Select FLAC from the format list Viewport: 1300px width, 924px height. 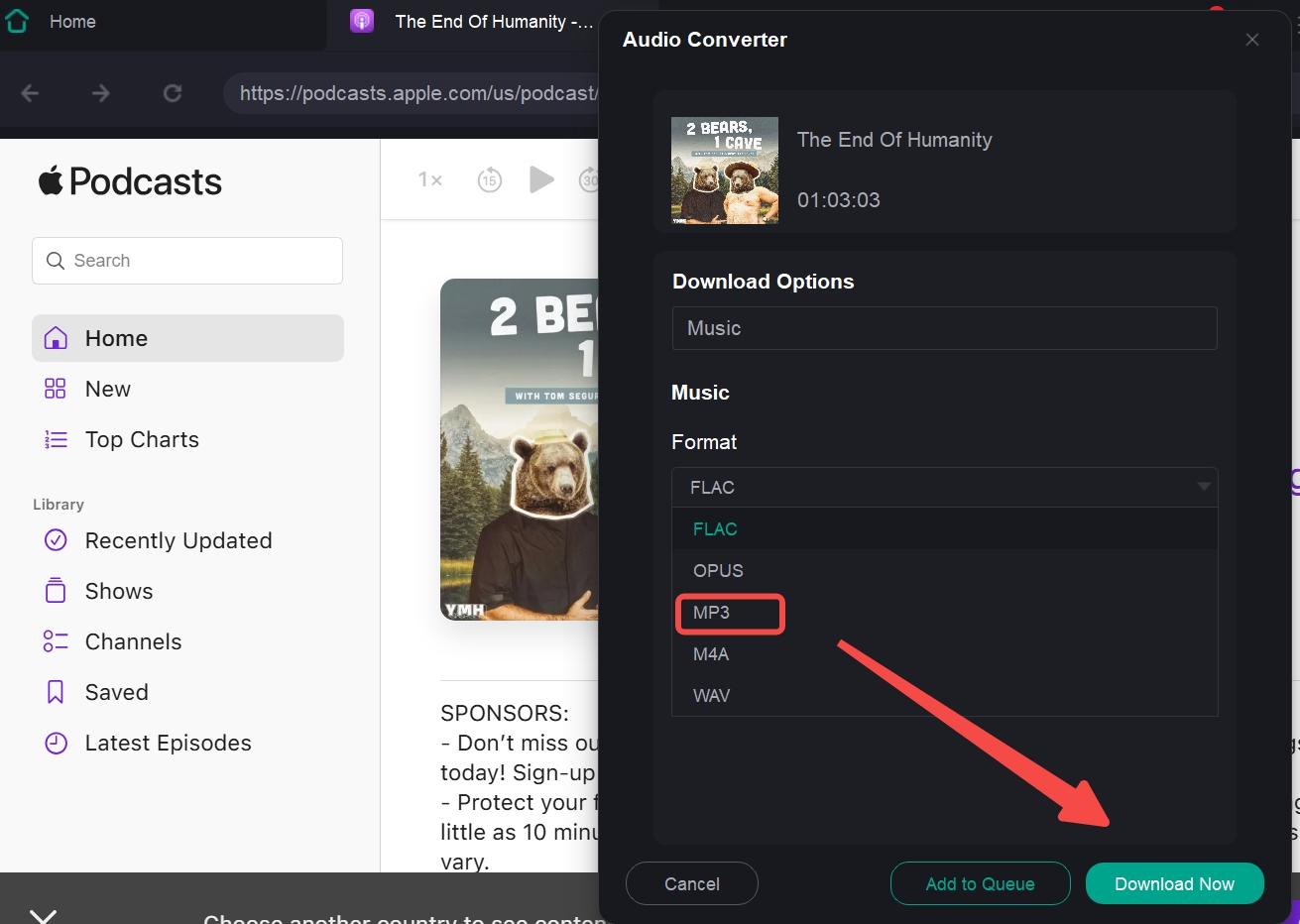[x=944, y=528]
